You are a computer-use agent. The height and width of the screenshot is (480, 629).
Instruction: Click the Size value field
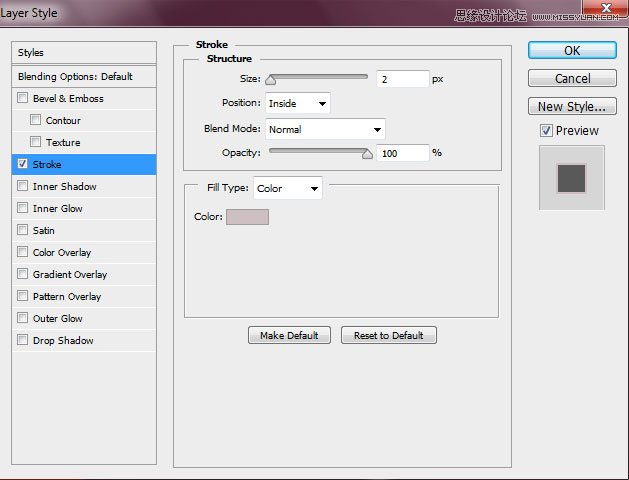coord(403,79)
